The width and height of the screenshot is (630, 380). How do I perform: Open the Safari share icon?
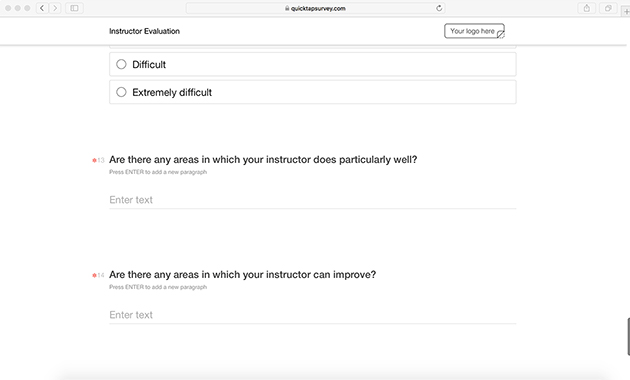[587, 8]
